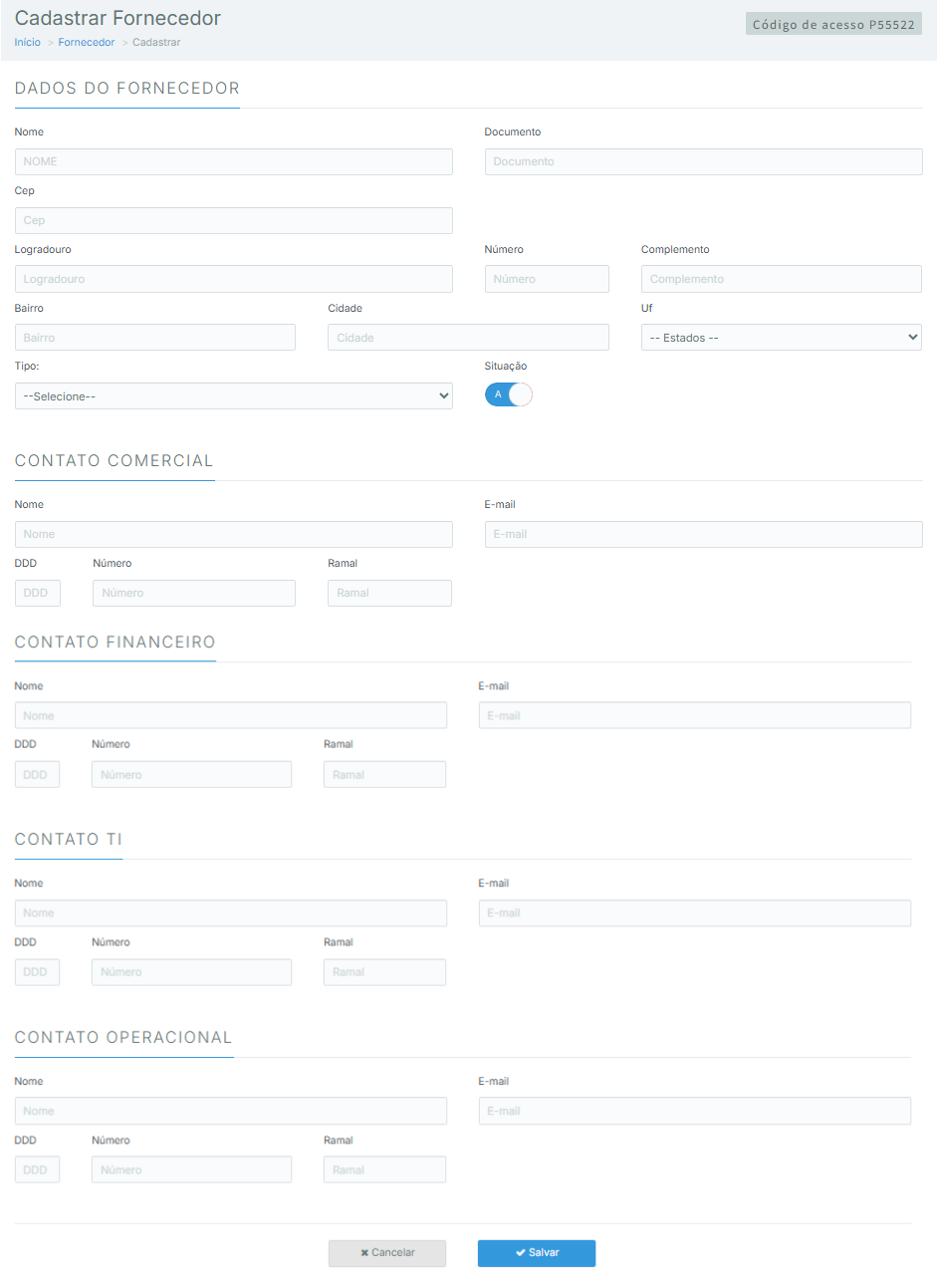Select the Cep input field

234,220
